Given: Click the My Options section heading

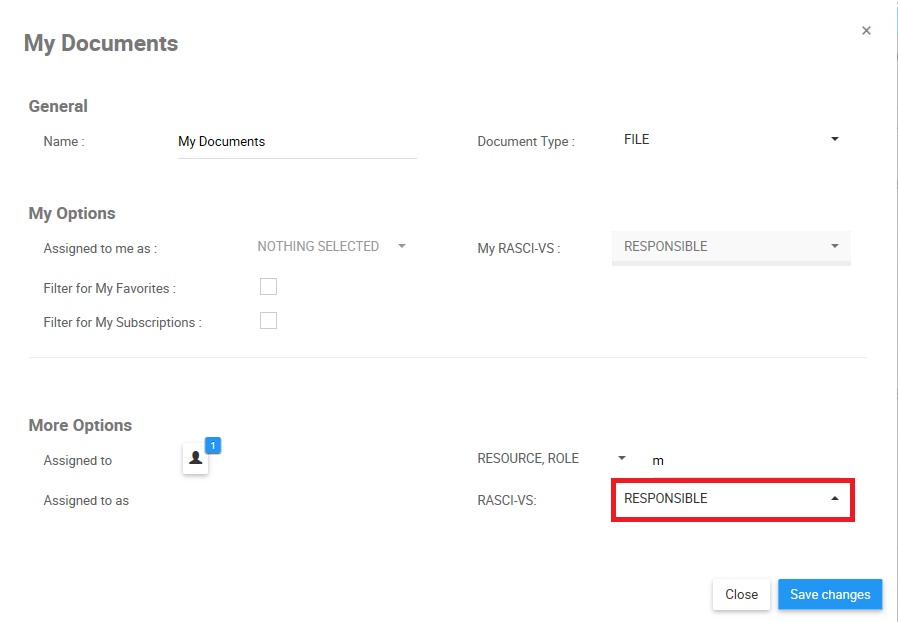Looking at the screenshot, I should (x=72, y=213).
